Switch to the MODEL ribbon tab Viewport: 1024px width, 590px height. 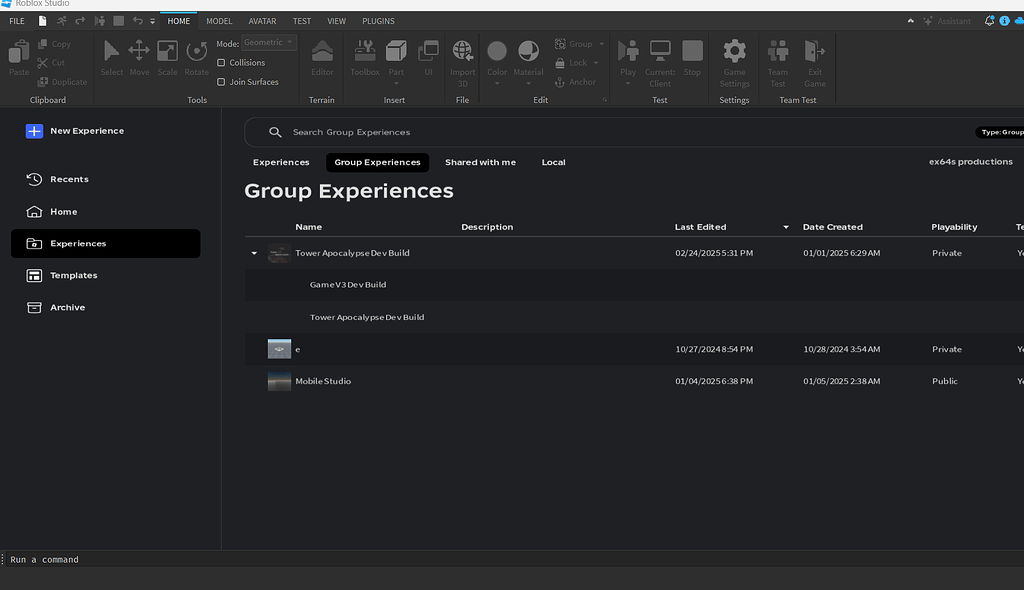219,21
